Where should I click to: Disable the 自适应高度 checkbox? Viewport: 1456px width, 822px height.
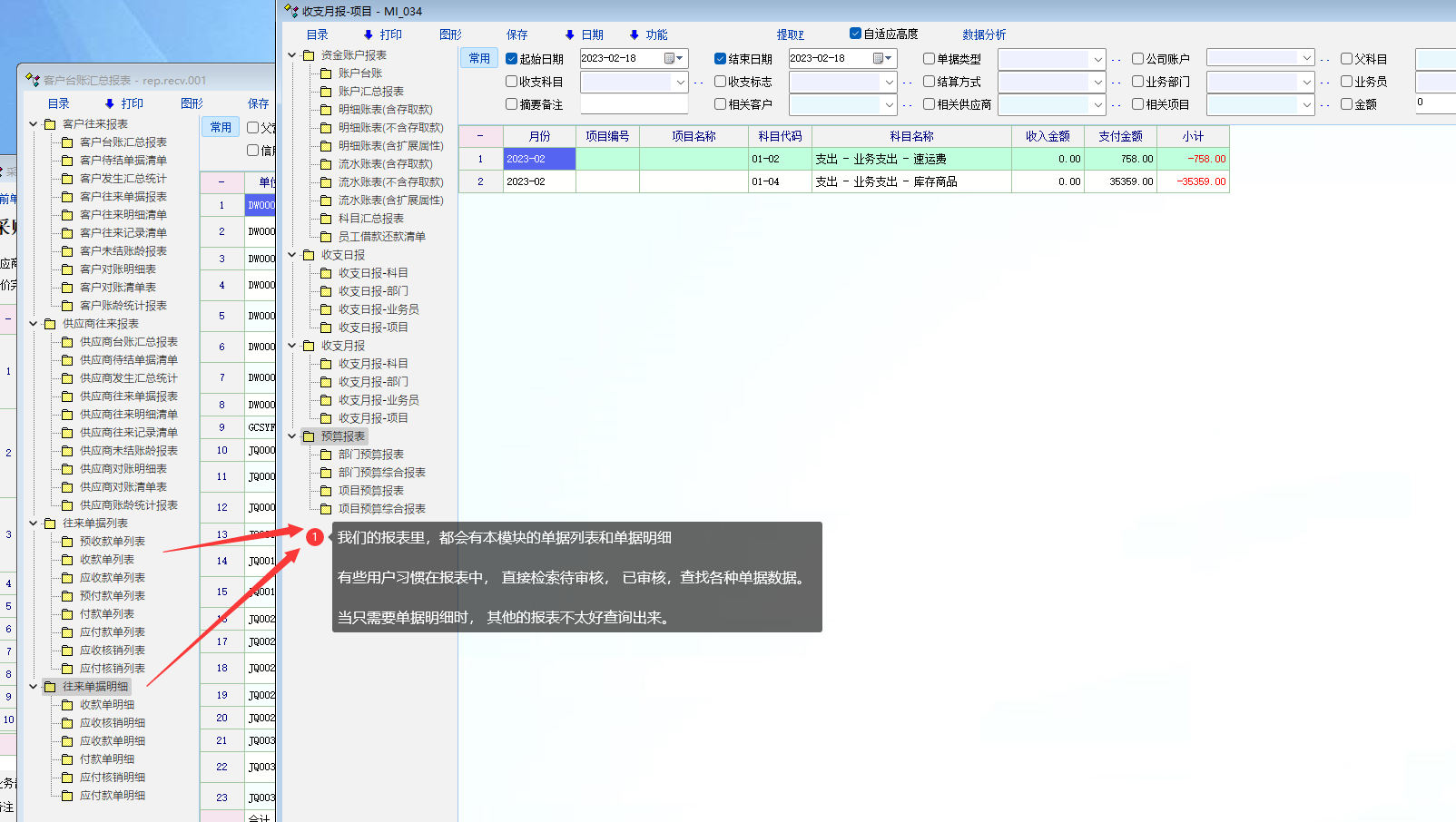coord(855,34)
